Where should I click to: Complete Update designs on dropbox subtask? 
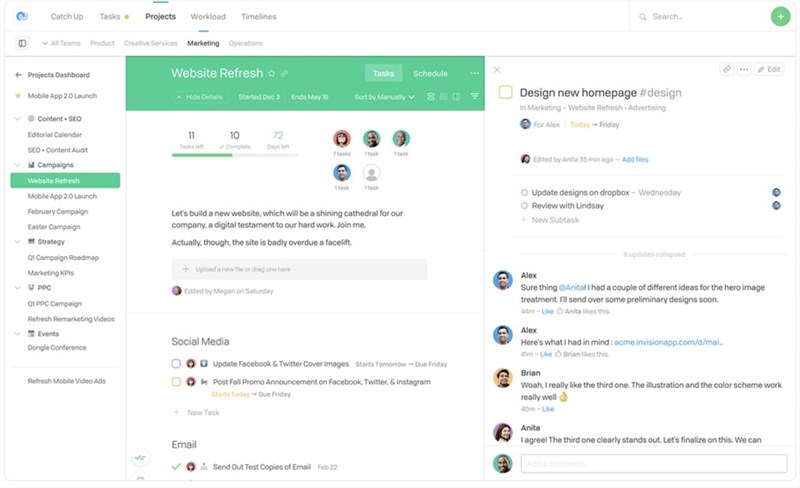(524, 192)
